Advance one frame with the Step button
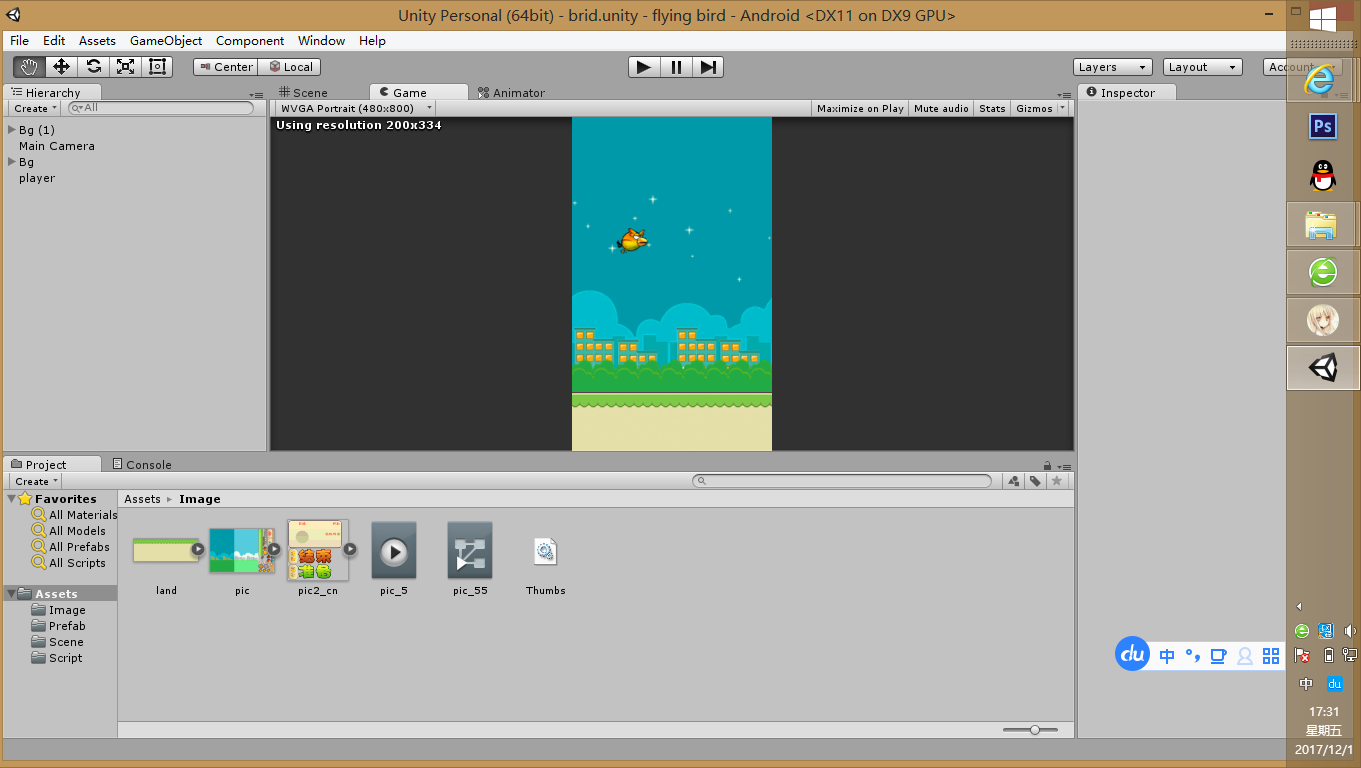Viewport: 1361px width, 768px height. coord(708,67)
